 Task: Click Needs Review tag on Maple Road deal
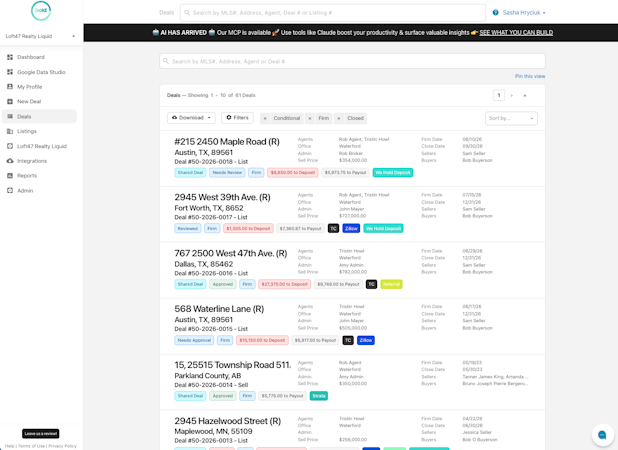[227, 173]
